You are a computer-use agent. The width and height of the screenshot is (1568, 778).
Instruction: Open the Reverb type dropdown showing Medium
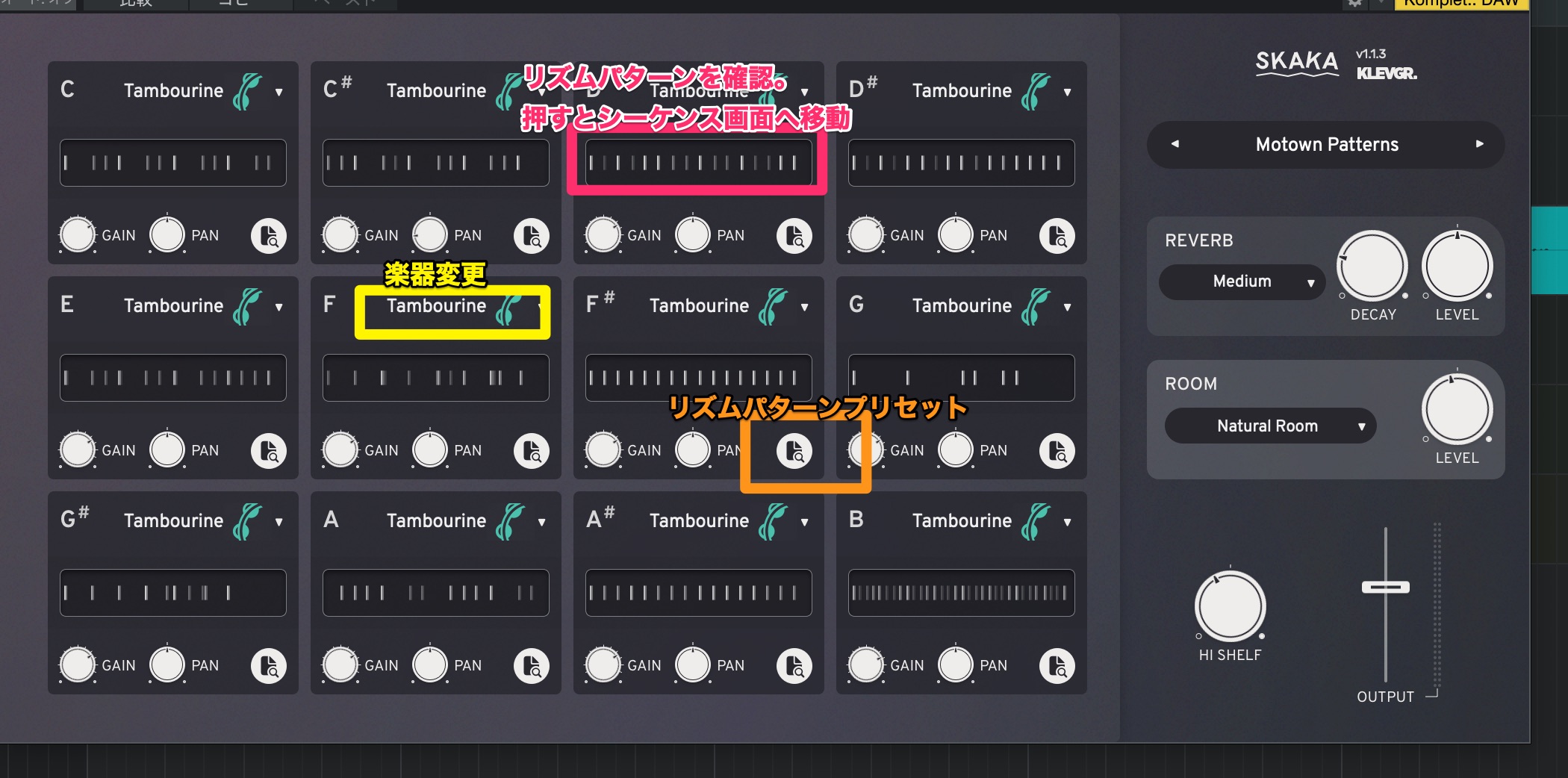1242,282
